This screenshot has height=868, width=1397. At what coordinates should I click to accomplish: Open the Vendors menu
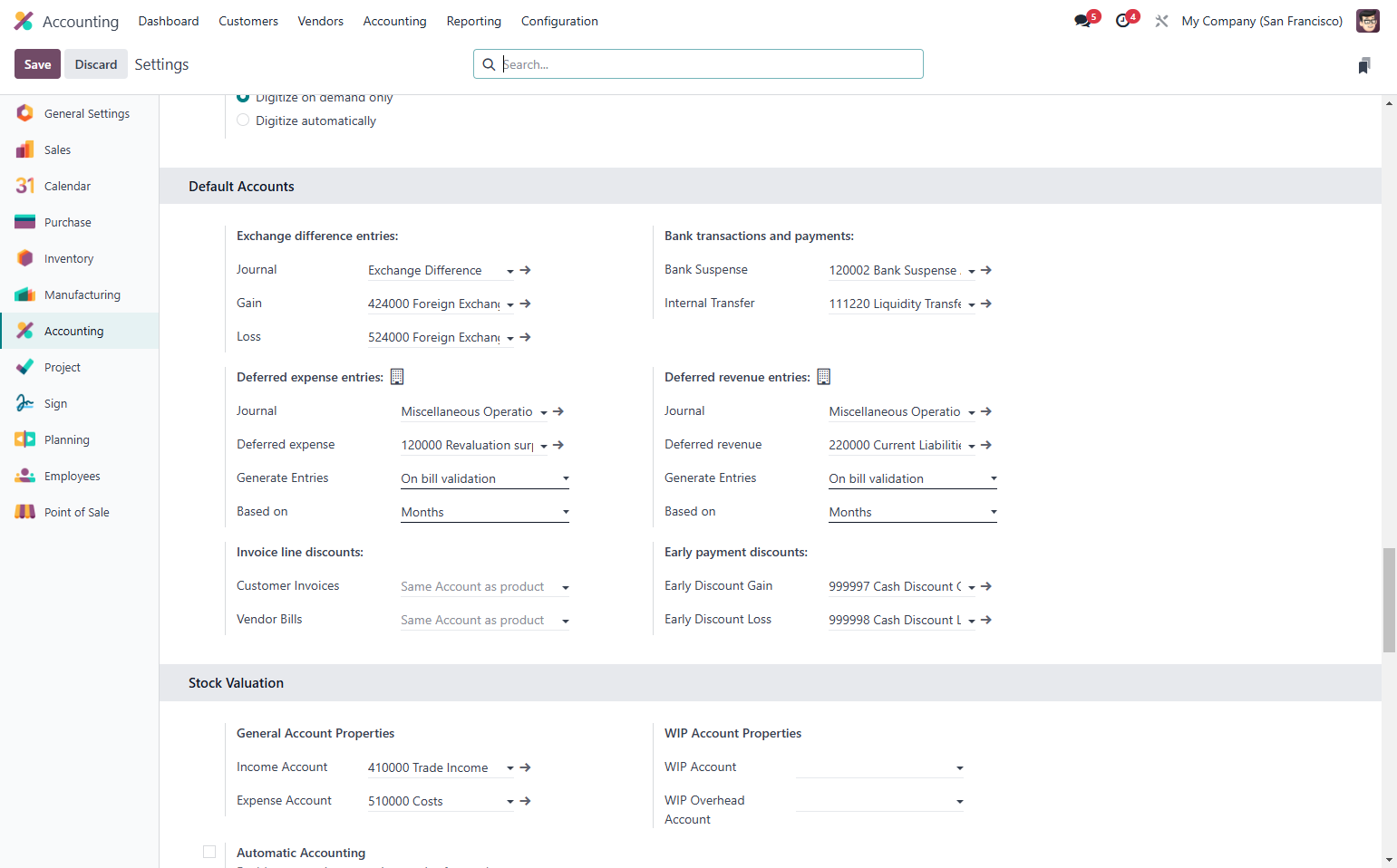coord(321,21)
